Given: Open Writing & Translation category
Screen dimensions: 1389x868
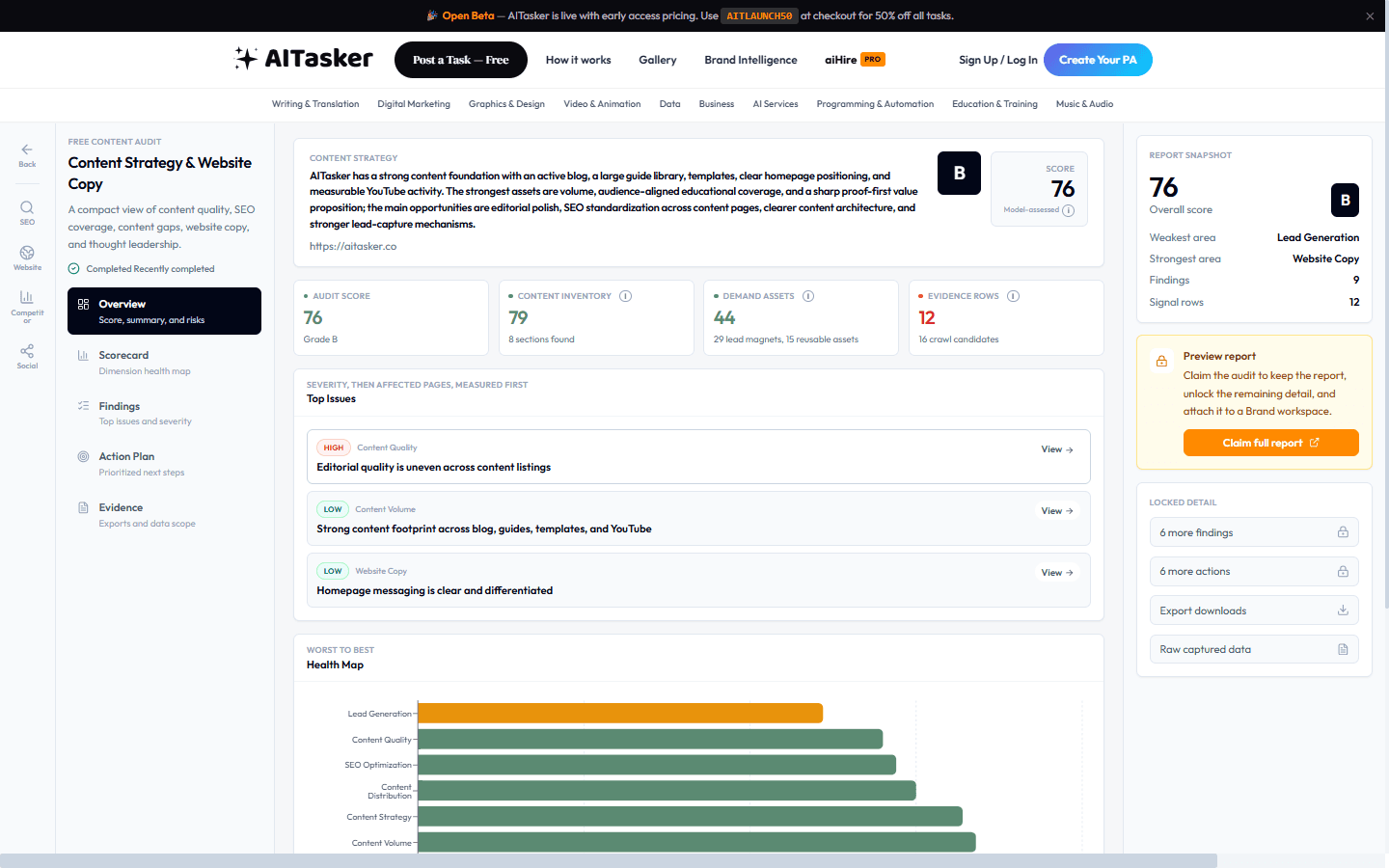Looking at the screenshot, I should (x=315, y=104).
